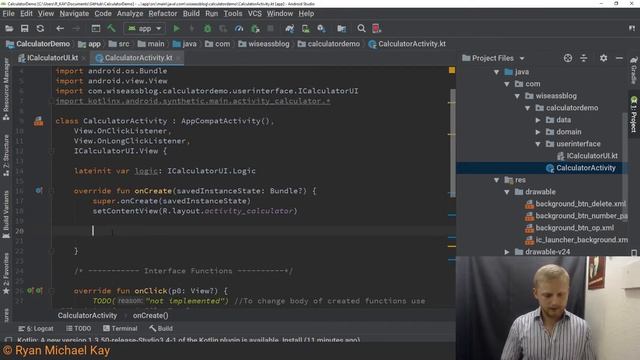Screen dimensions: 640x360
Task: Click the wiseassblog breadcrumb in navigation bar
Action: pyautogui.click(x=264, y=44)
